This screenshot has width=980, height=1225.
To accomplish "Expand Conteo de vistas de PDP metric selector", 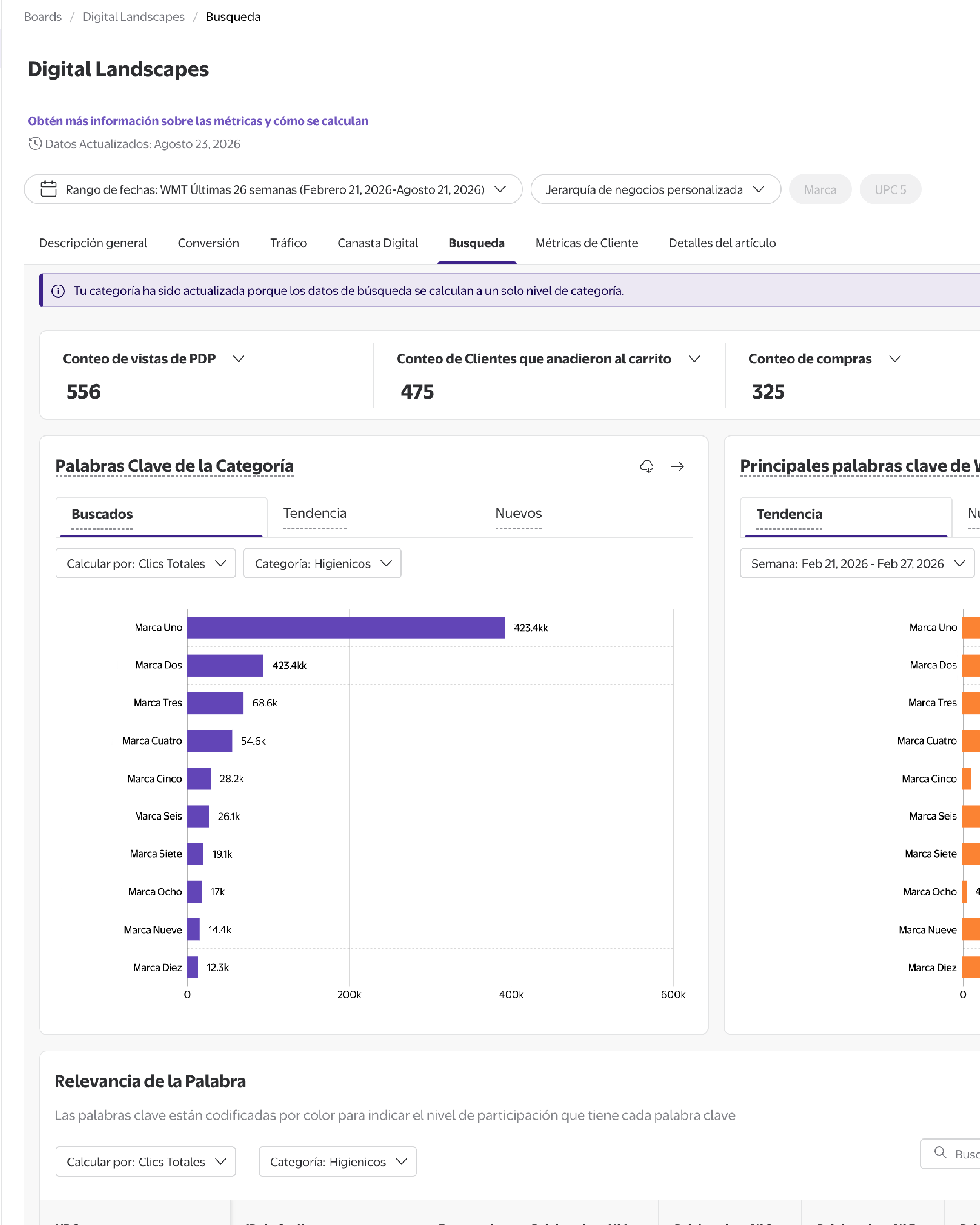I will tap(239, 359).
